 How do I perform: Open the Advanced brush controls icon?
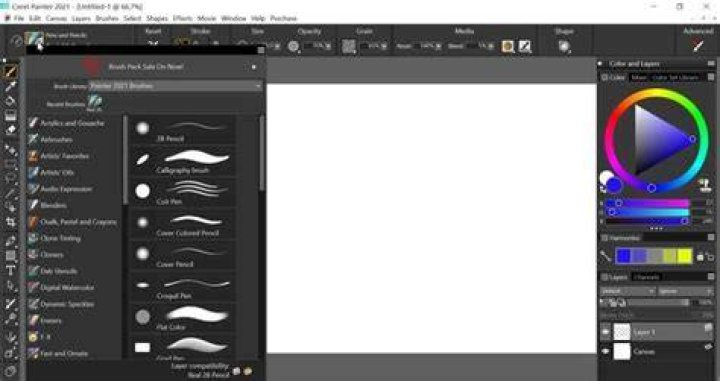(698, 46)
